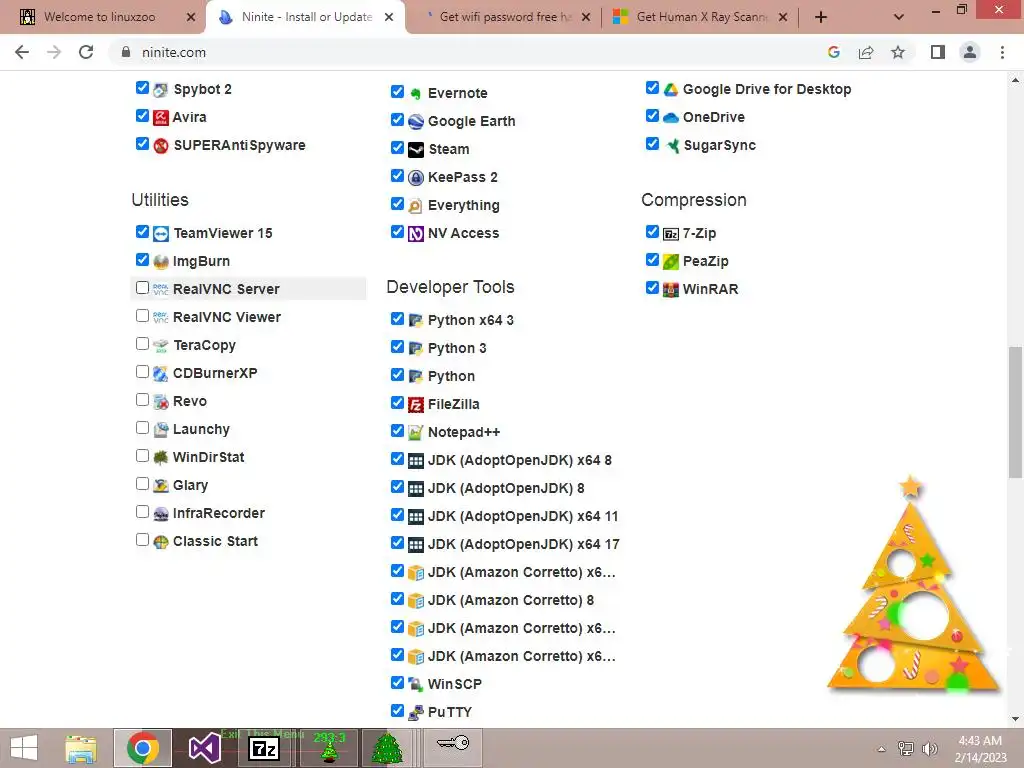Uncheck the SUPERAntiSpyware checkbox
Image resolution: width=1024 pixels, height=768 pixels.
142,144
